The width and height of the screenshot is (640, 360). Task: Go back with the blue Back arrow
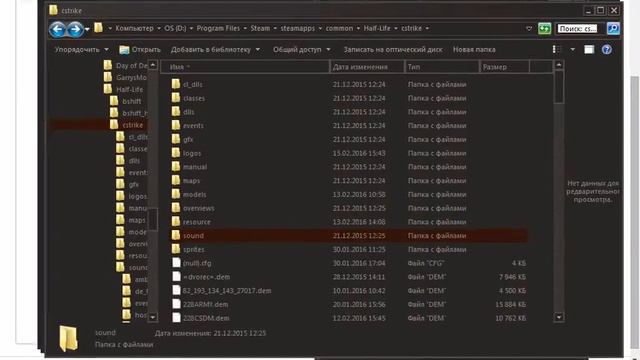pos(58,29)
